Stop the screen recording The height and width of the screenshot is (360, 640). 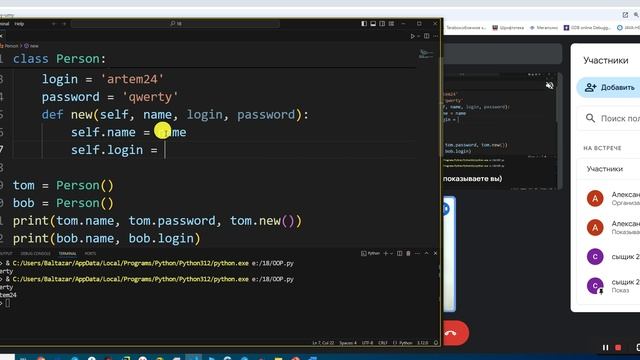(x=618, y=347)
